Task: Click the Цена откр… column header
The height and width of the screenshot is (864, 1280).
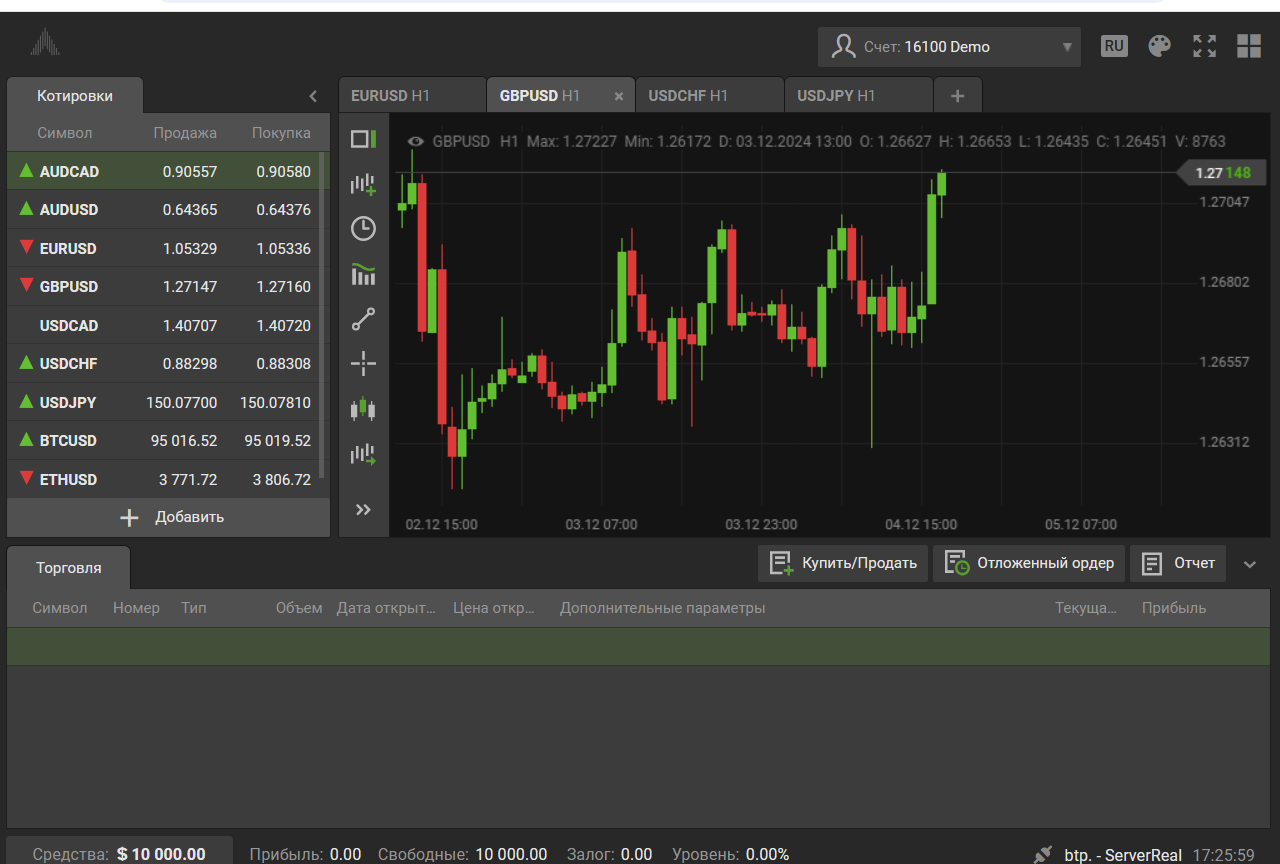Action: pyautogui.click(x=494, y=608)
